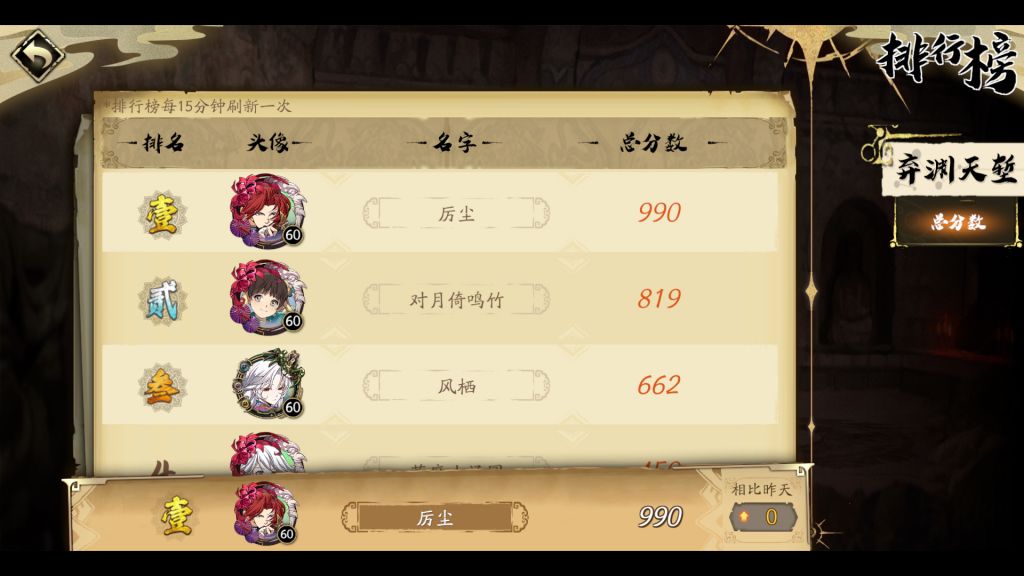Click the blue 贰 rank badge

click(x=162, y=300)
